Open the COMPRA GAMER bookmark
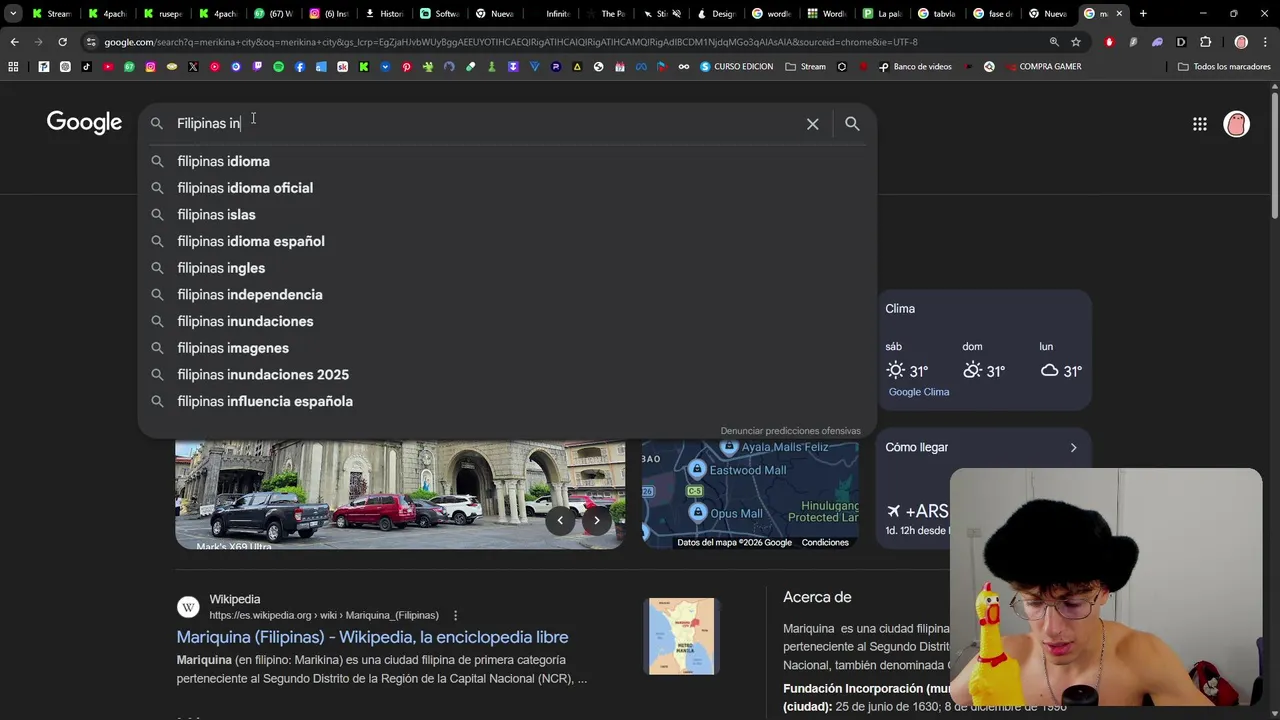This screenshot has height=720, width=1280. coord(1043,66)
